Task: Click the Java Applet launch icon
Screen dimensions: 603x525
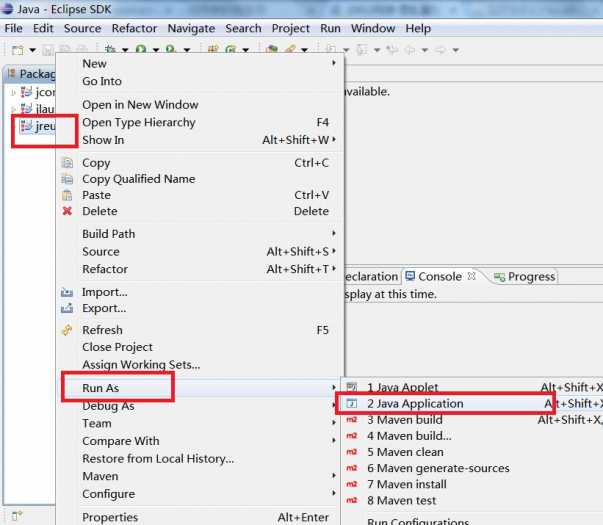Action: click(x=352, y=387)
